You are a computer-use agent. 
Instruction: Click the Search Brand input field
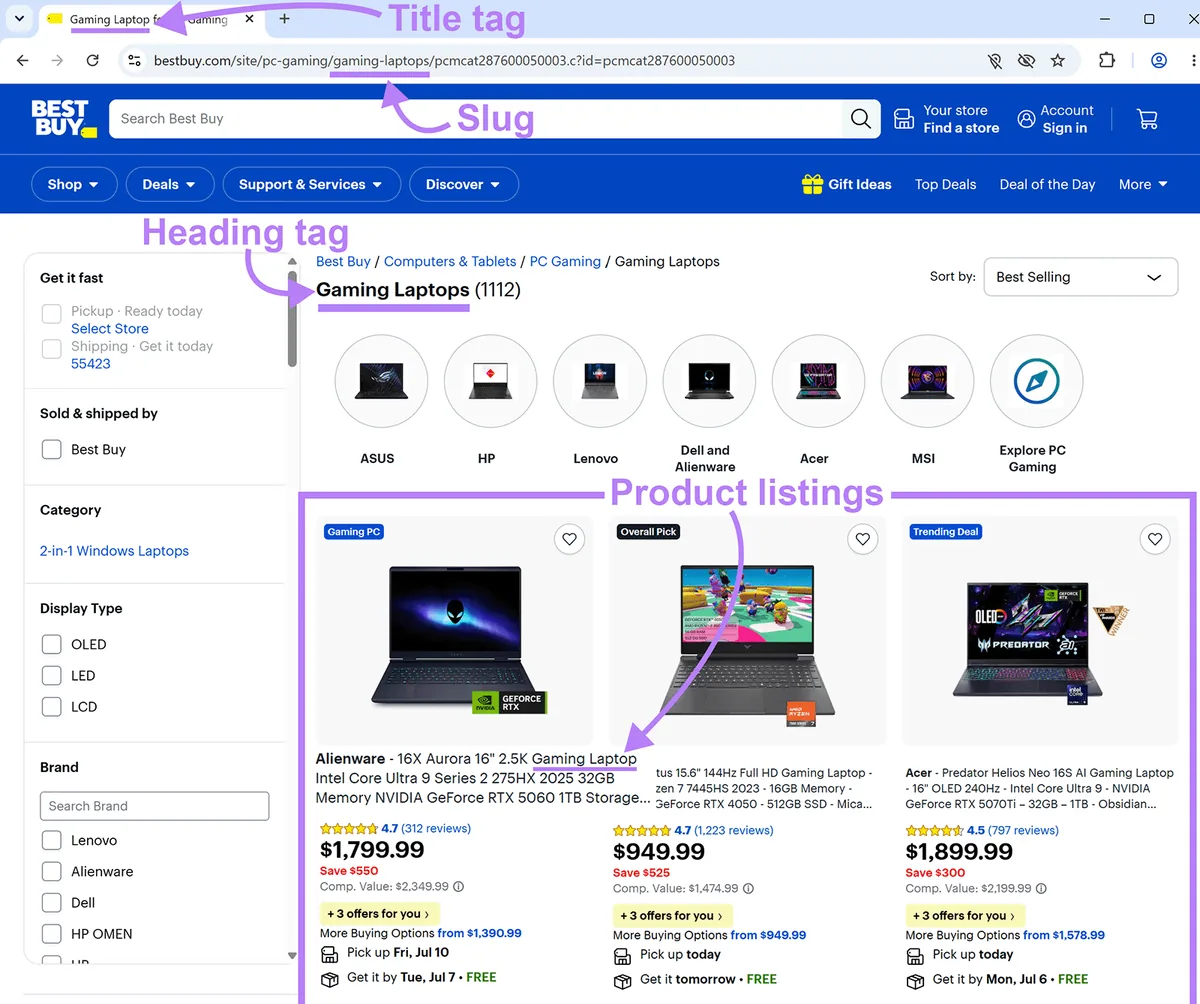click(154, 806)
